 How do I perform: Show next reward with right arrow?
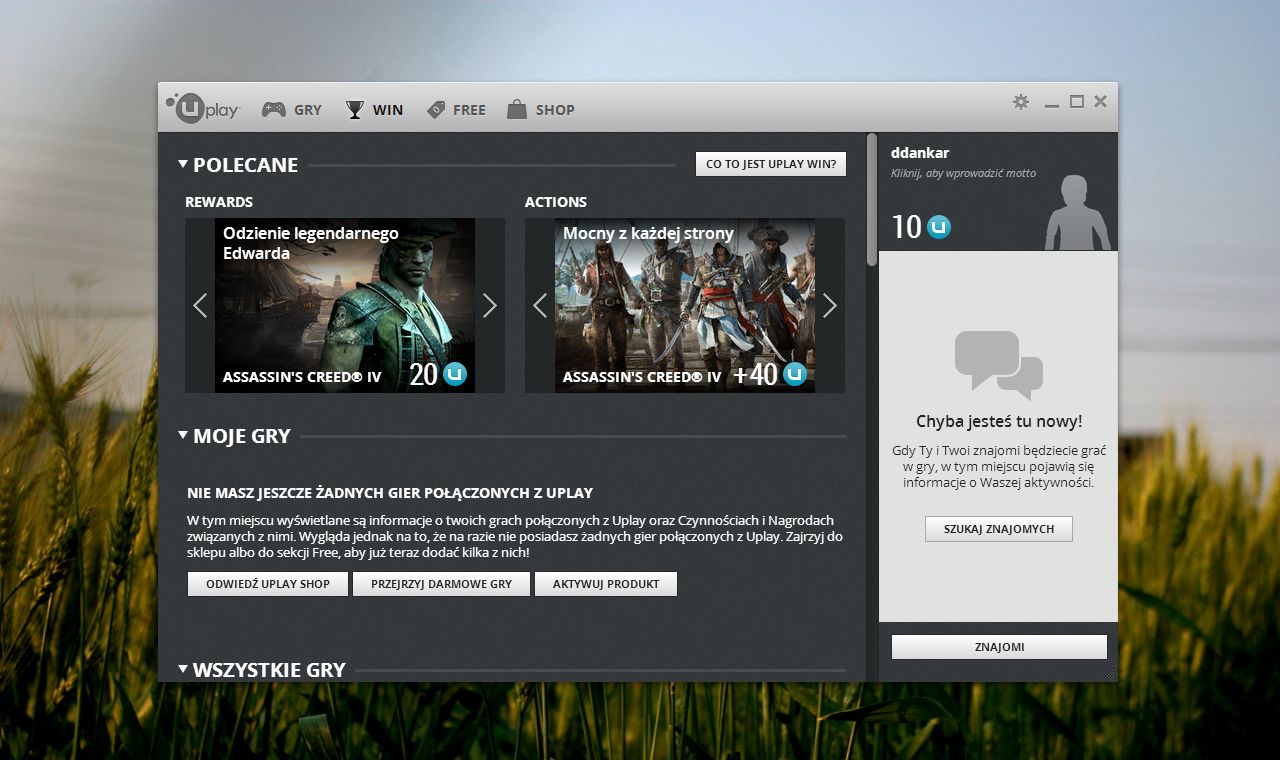490,305
